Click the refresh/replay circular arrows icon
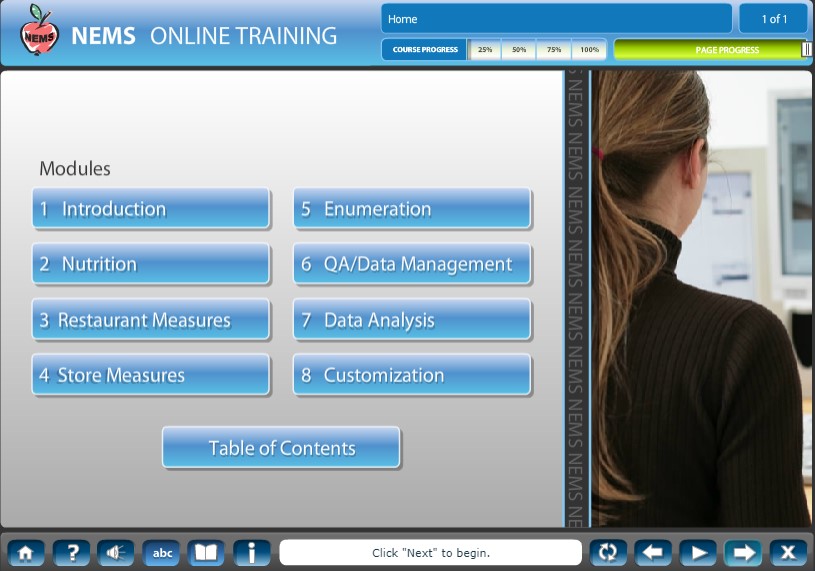Viewport: 815px width, 571px height. [x=608, y=552]
